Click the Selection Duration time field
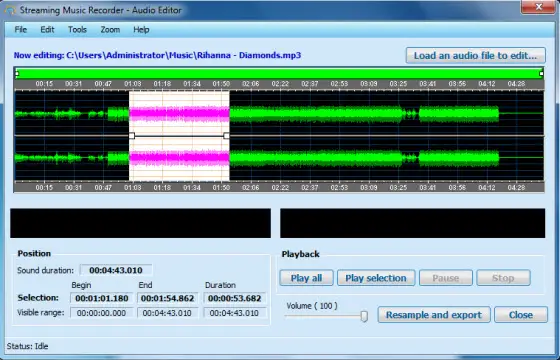 coord(235,298)
